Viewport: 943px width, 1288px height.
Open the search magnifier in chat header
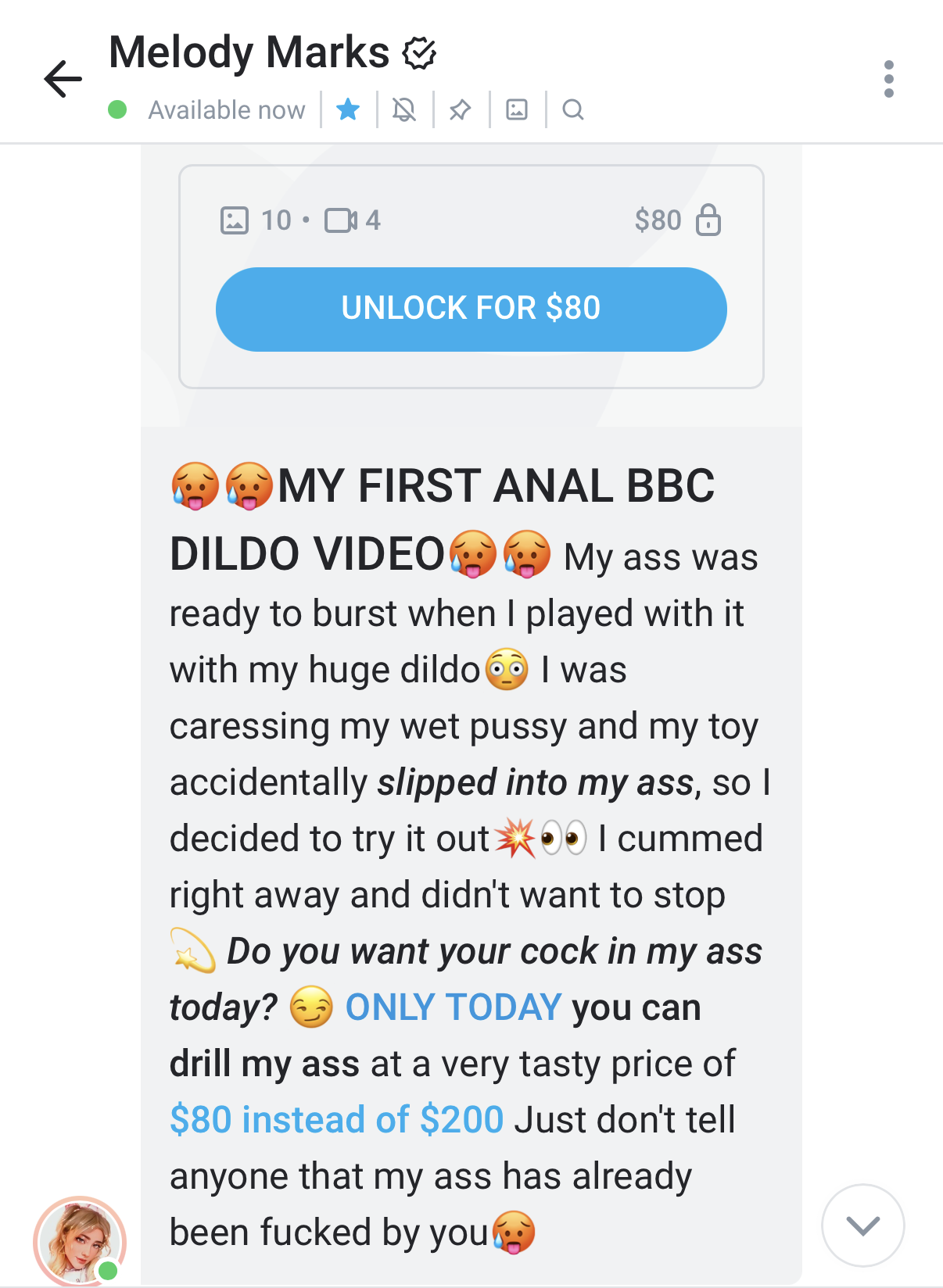[573, 109]
